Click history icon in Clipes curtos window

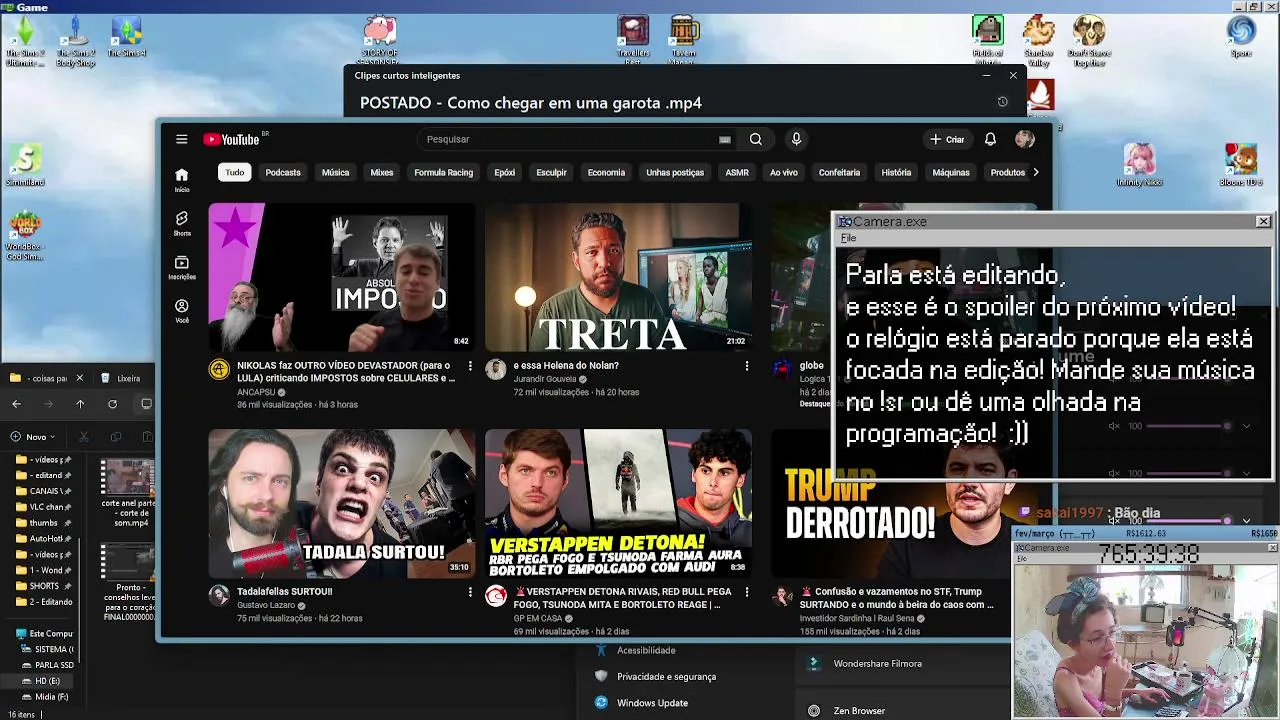tap(1002, 102)
